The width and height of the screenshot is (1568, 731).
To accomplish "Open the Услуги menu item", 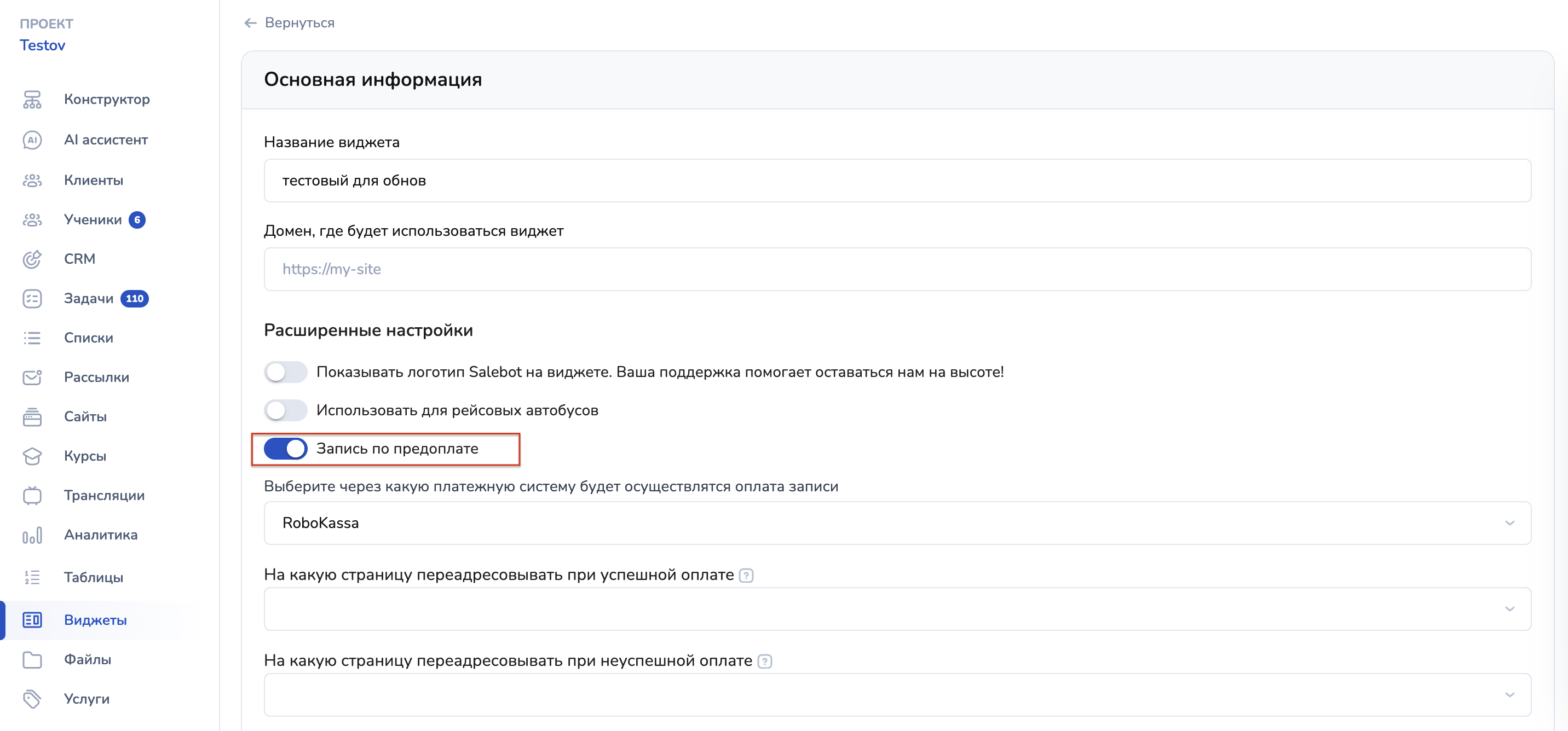I will tap(87, 699).
